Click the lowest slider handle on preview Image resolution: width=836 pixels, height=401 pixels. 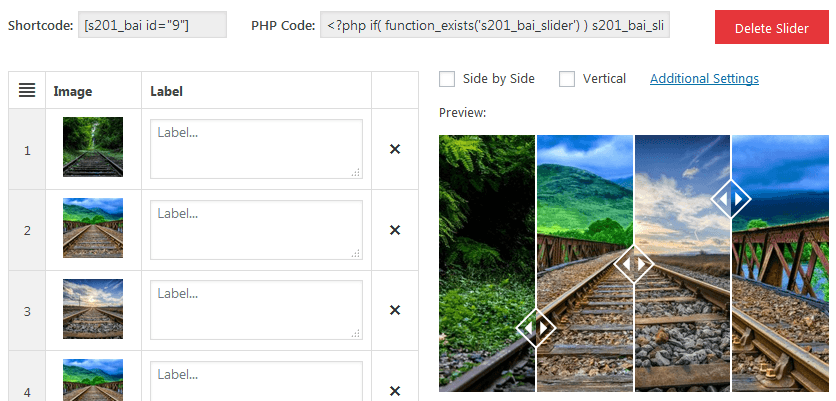point(536,327)
